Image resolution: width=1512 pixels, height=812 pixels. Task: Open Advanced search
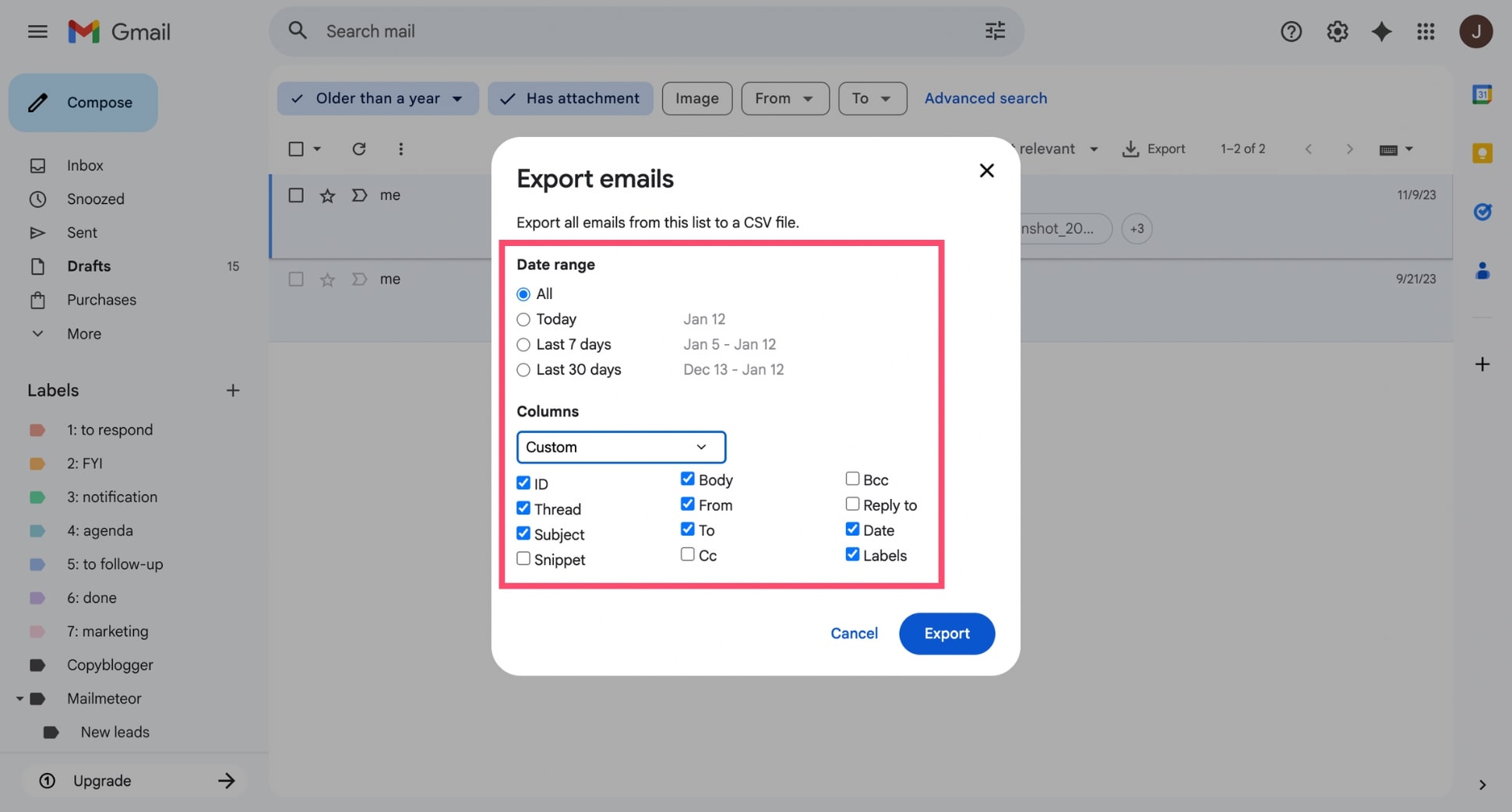click(985, 98)
